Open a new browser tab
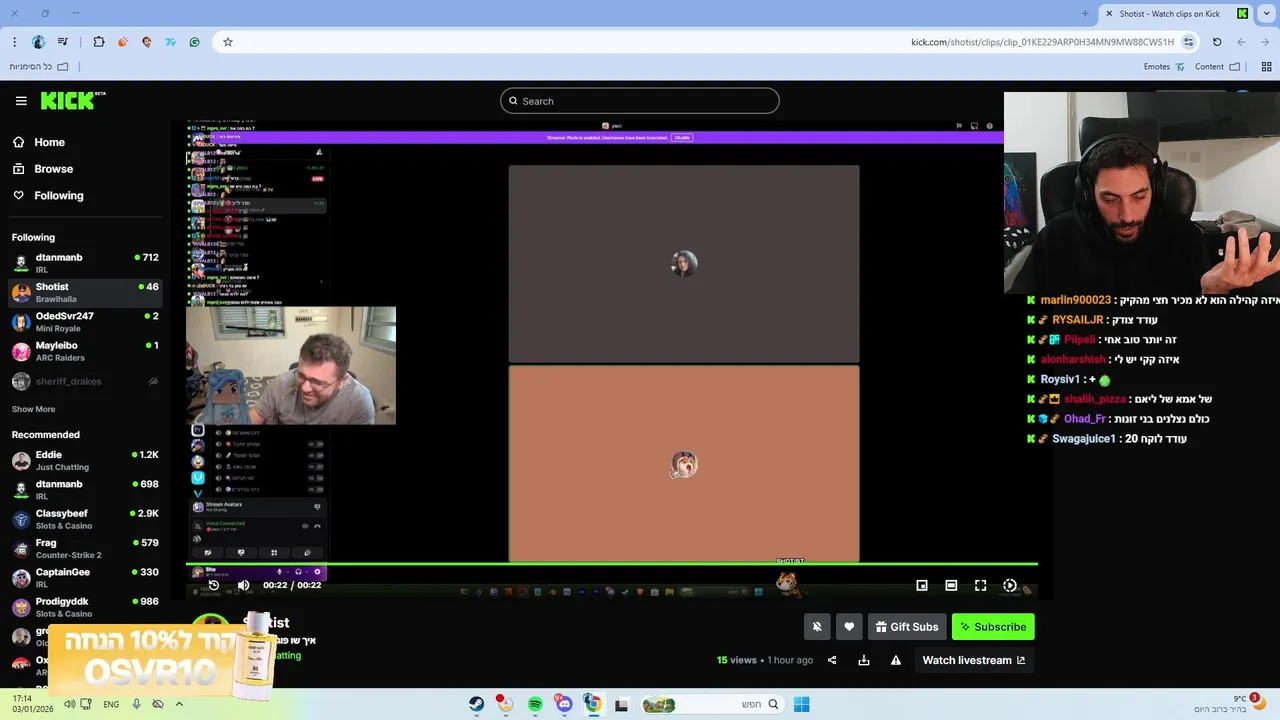1280x720 pixels. (1085, 13)
